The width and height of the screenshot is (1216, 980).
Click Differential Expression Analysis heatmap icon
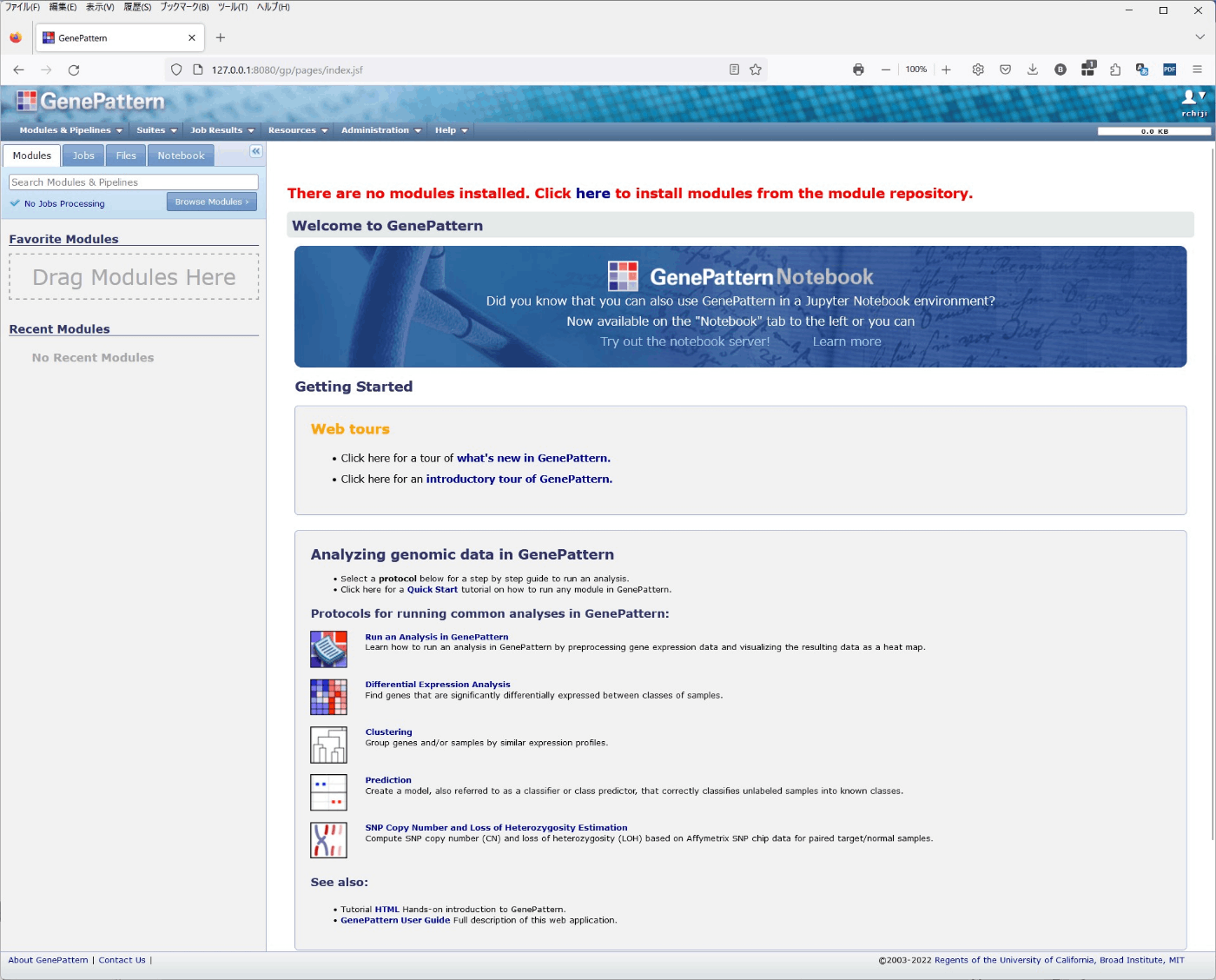(328, 697)
